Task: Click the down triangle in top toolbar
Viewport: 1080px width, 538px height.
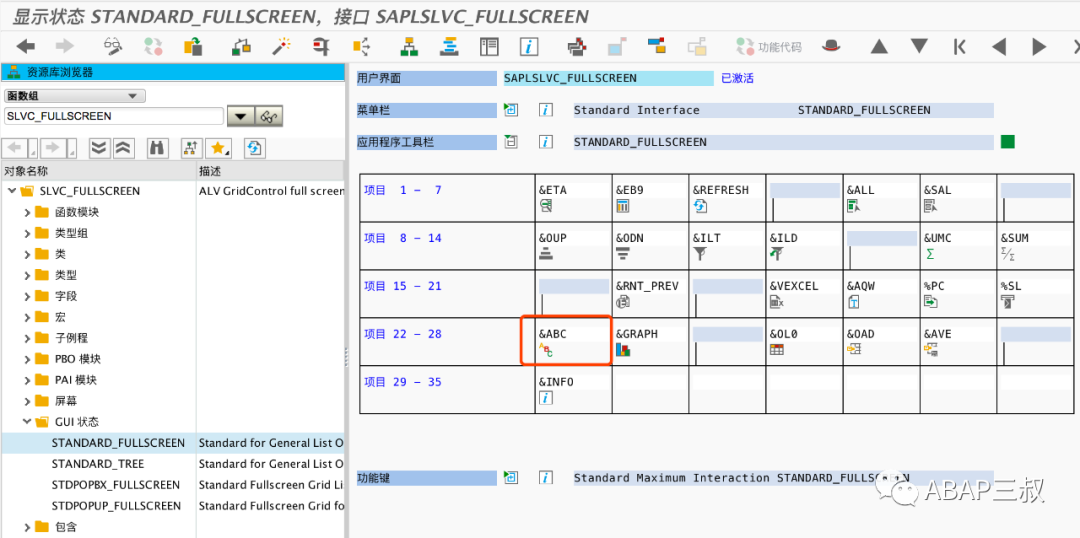Action: click(x=919, y=47)
